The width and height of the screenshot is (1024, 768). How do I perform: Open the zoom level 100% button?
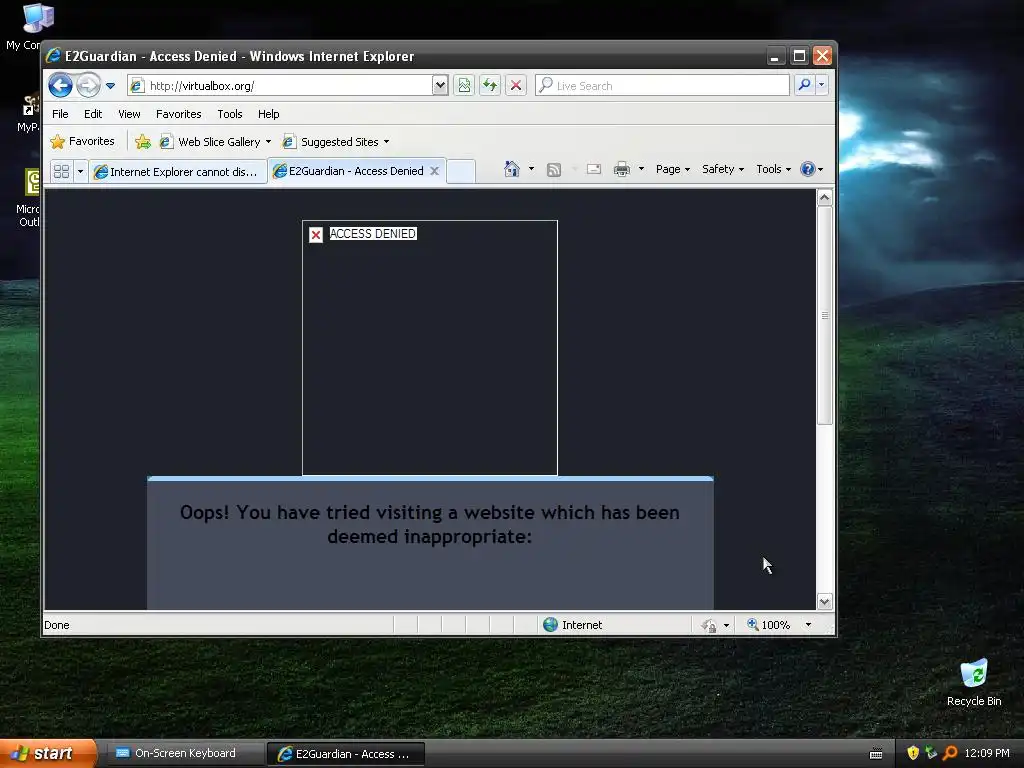tap(769, 625)
